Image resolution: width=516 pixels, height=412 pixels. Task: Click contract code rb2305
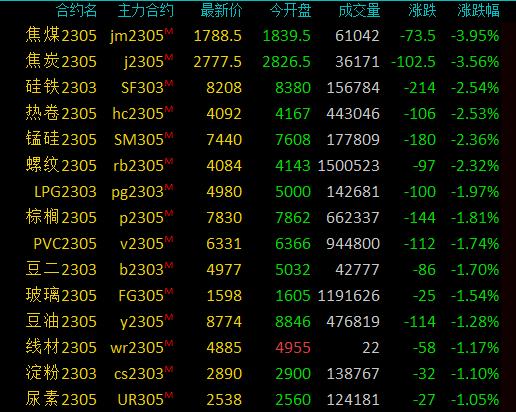point(138,166)
